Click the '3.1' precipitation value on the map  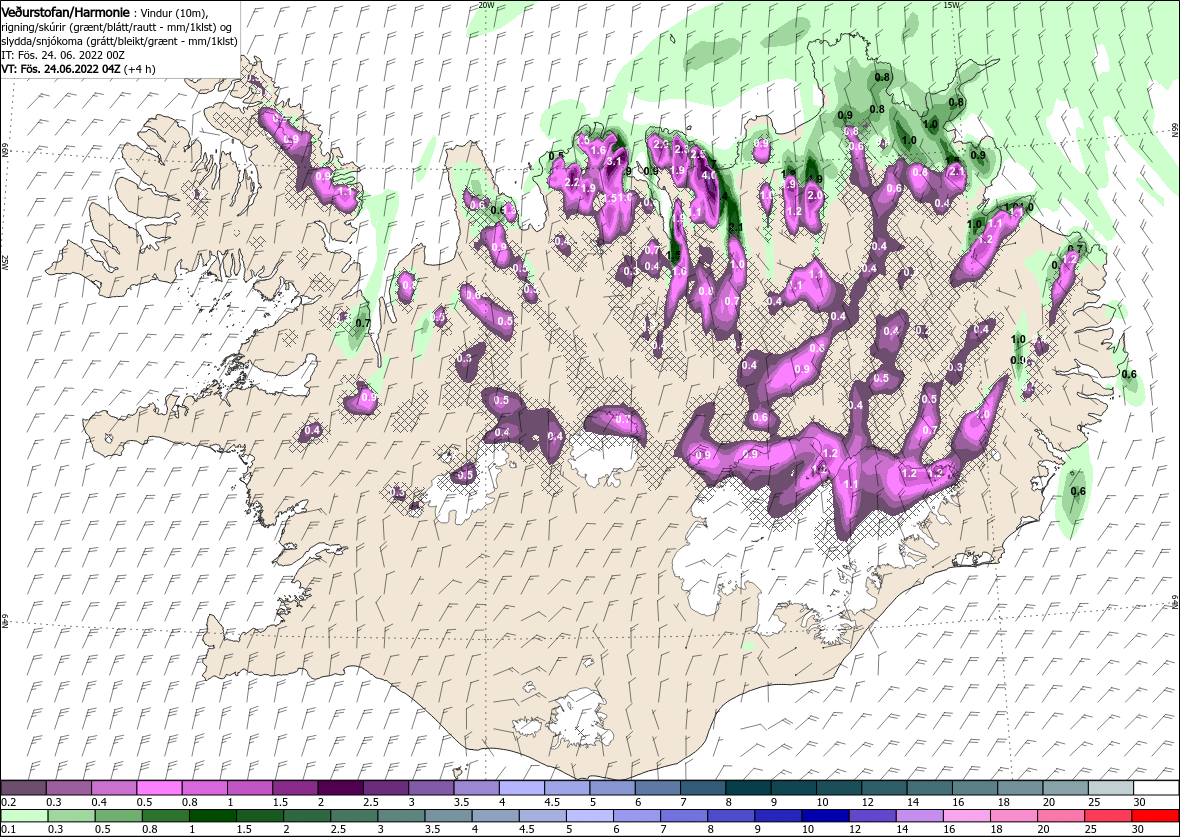pos(614,160)
